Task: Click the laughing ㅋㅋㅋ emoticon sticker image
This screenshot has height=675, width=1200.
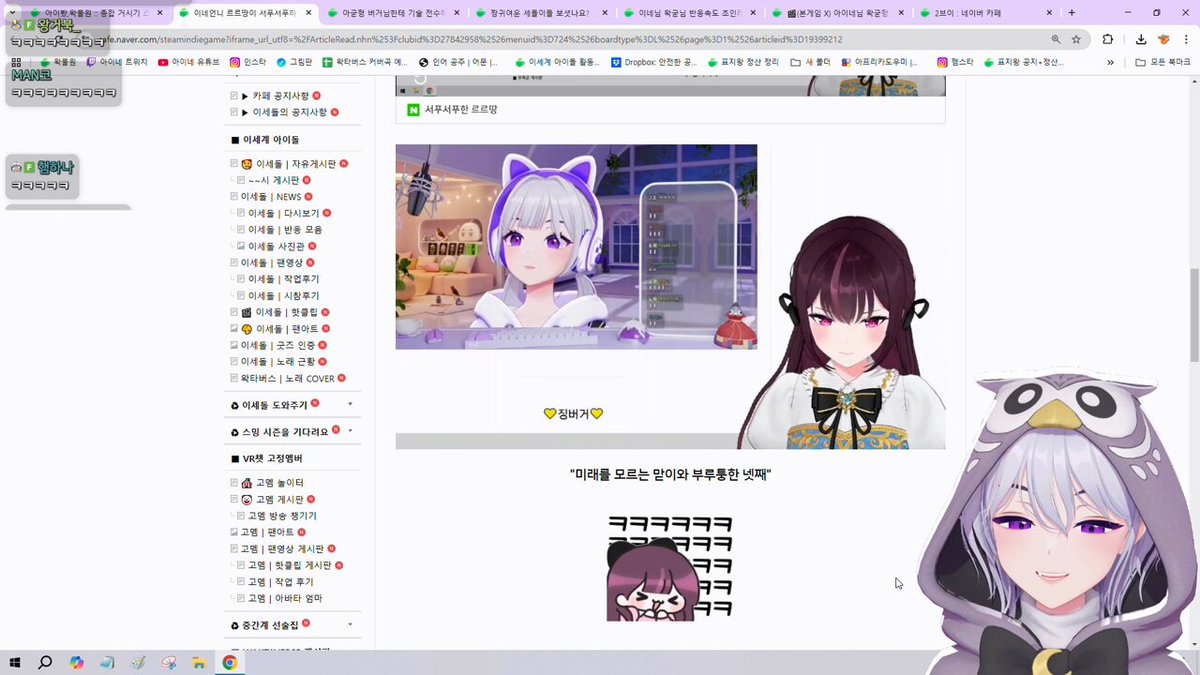Action: [x=669, y=568]
